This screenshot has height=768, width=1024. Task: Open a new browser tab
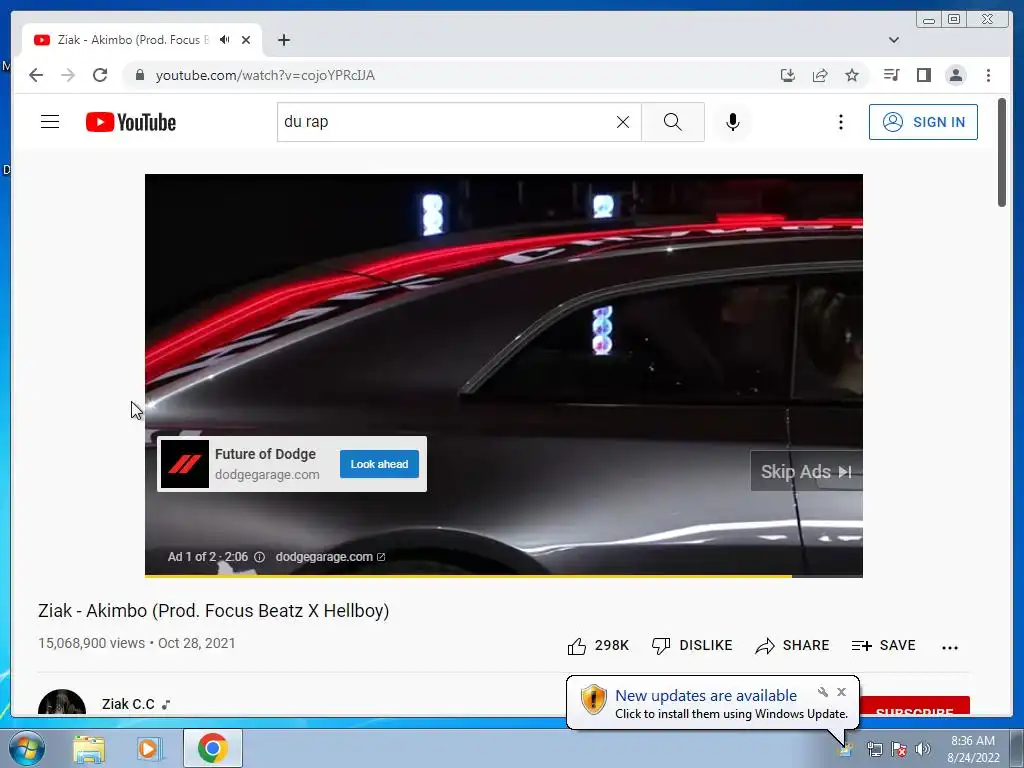click(x=283, y=40)
